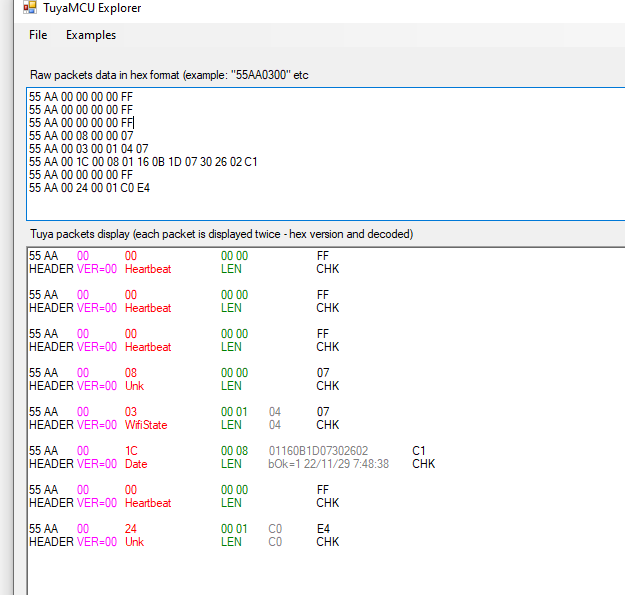Click the red '1C' command byte

pyautogui.click(x=131, y=451)
